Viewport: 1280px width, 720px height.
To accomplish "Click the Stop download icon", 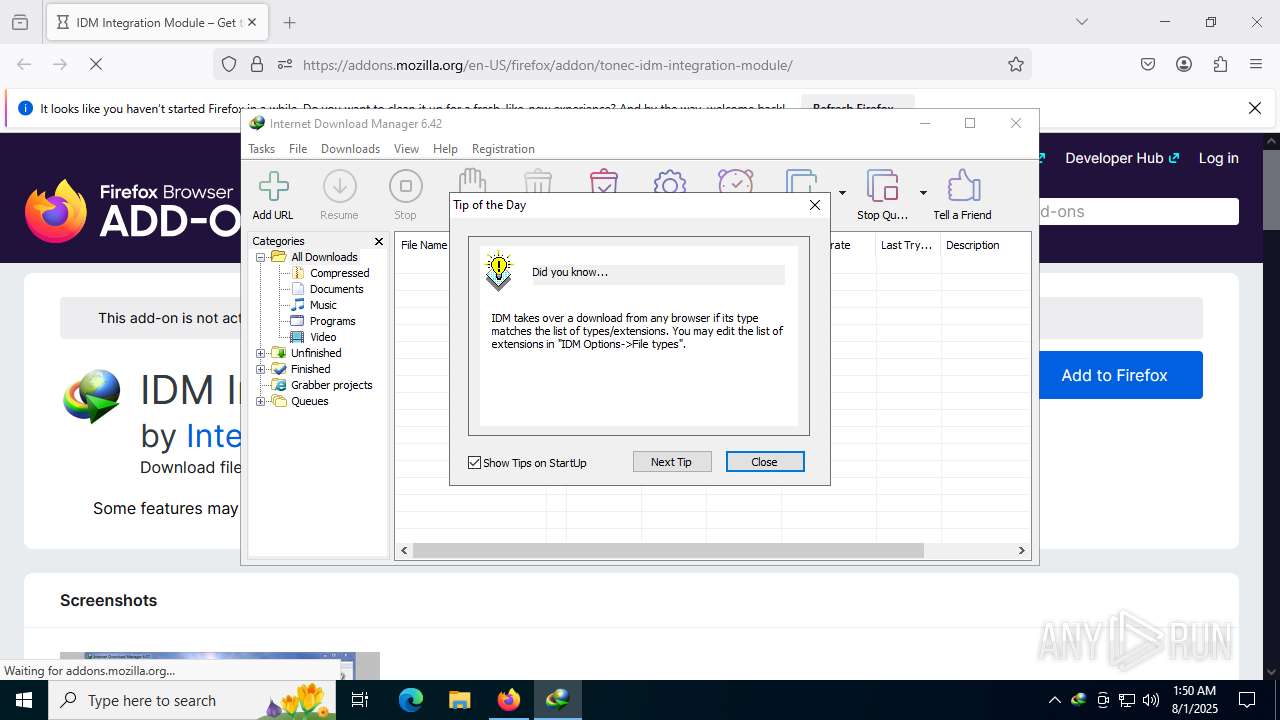I will 405,195.
